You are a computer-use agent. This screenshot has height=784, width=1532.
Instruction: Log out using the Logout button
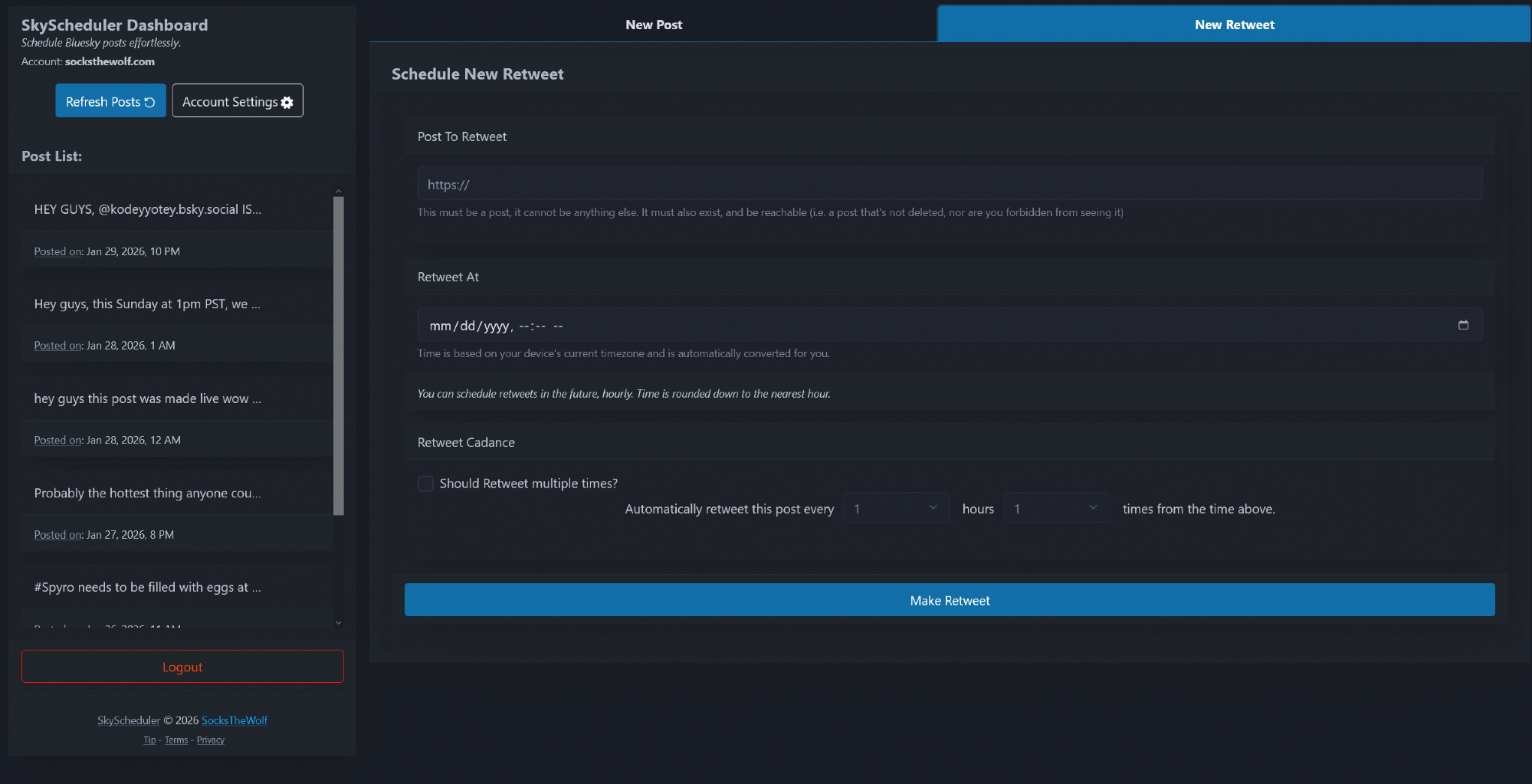tap(182, 667)
